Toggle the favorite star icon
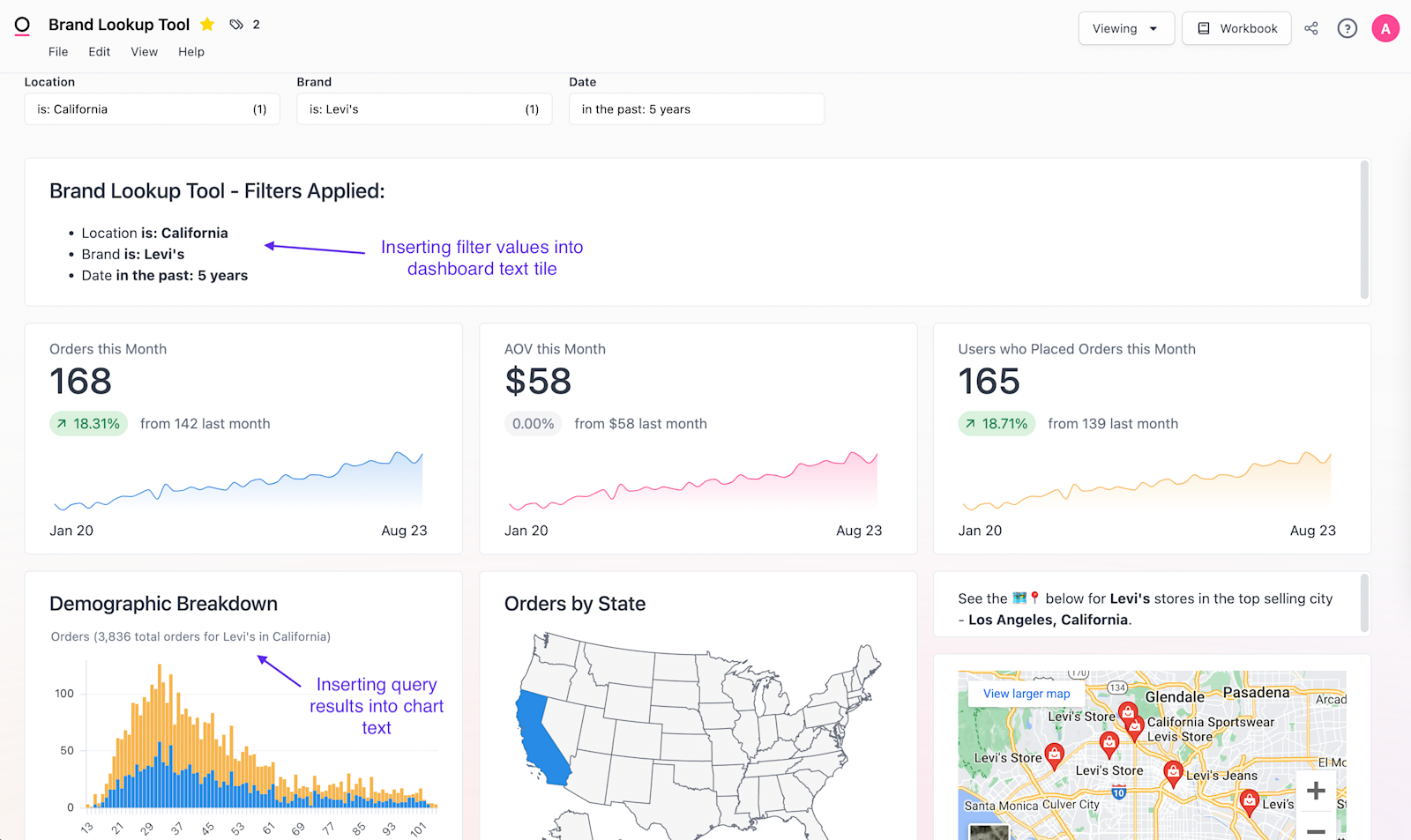 tap(207, 25)
